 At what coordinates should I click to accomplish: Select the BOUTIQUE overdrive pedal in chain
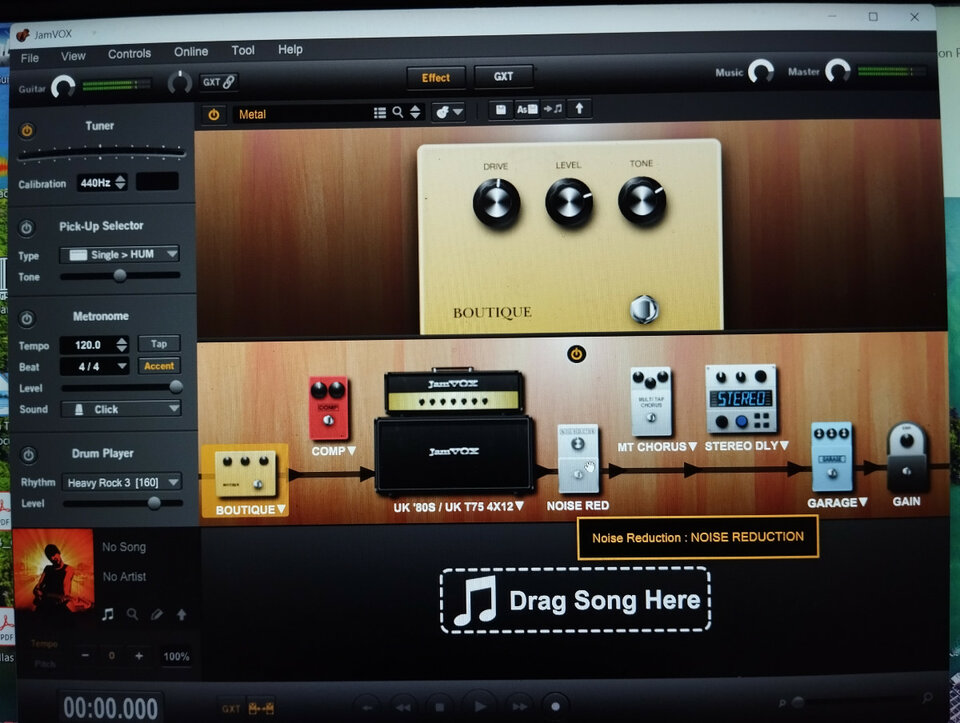[x=245, y=474]
